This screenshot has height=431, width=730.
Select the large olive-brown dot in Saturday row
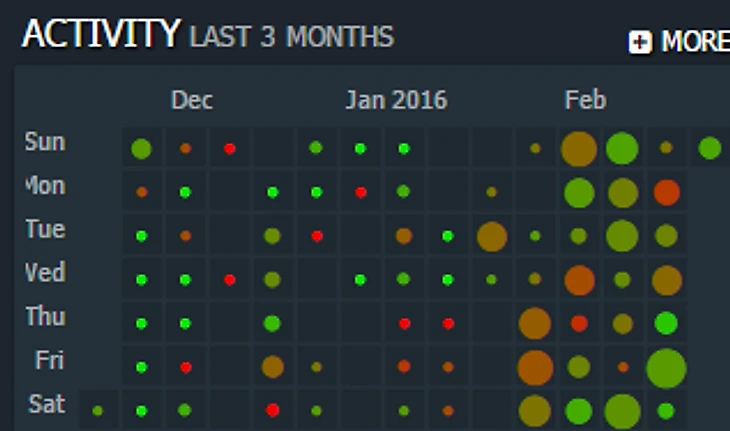534,411
